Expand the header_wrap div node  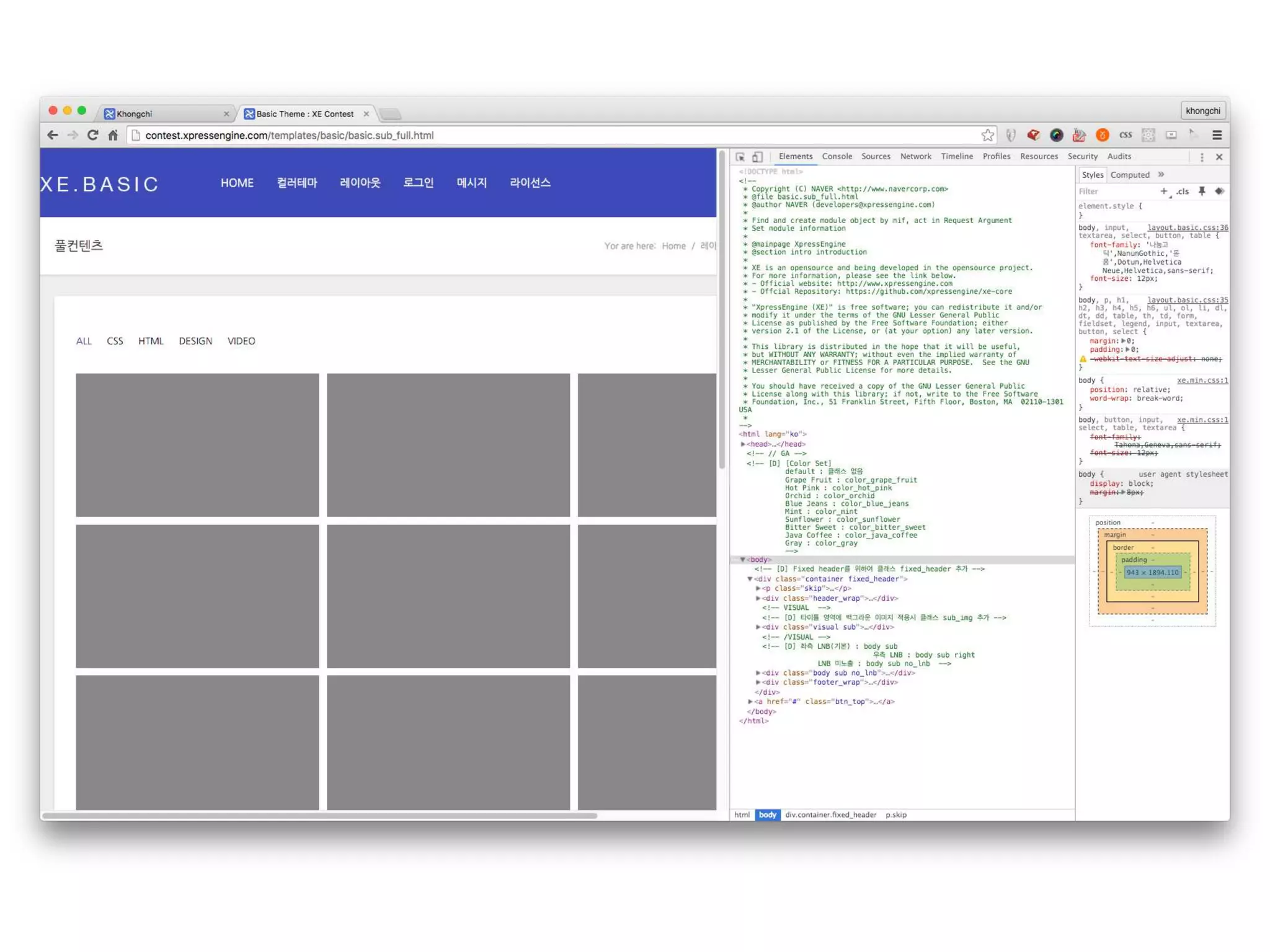click(x=758, y=598)
